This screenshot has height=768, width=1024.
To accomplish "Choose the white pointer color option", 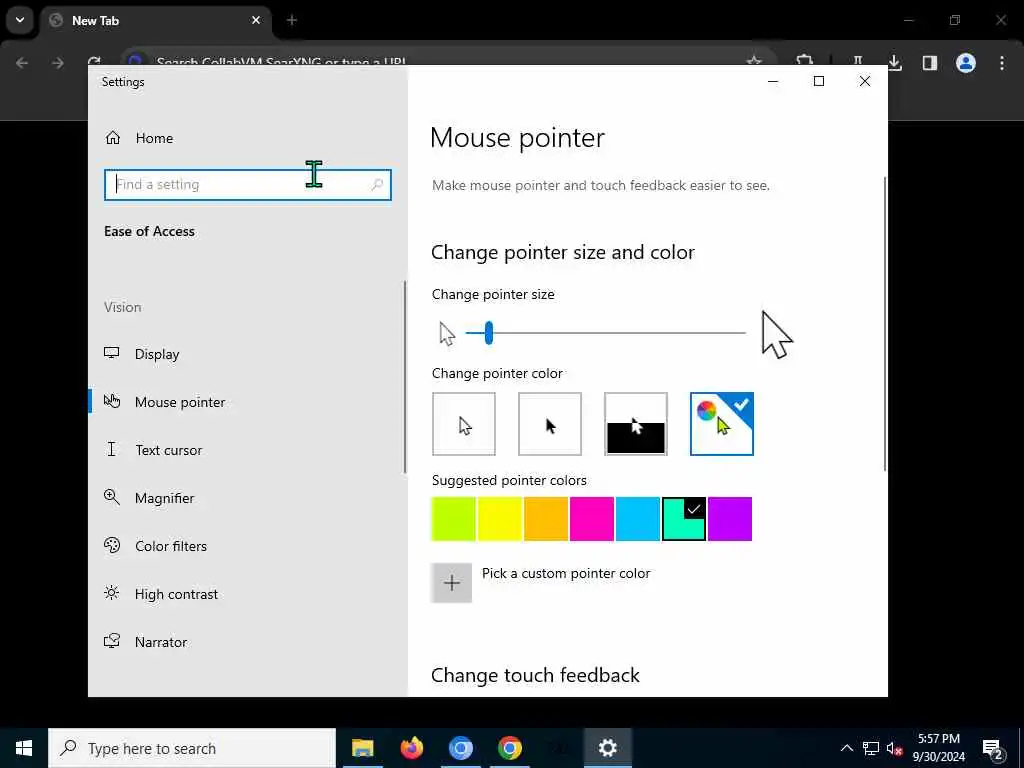I will (464, 424).
